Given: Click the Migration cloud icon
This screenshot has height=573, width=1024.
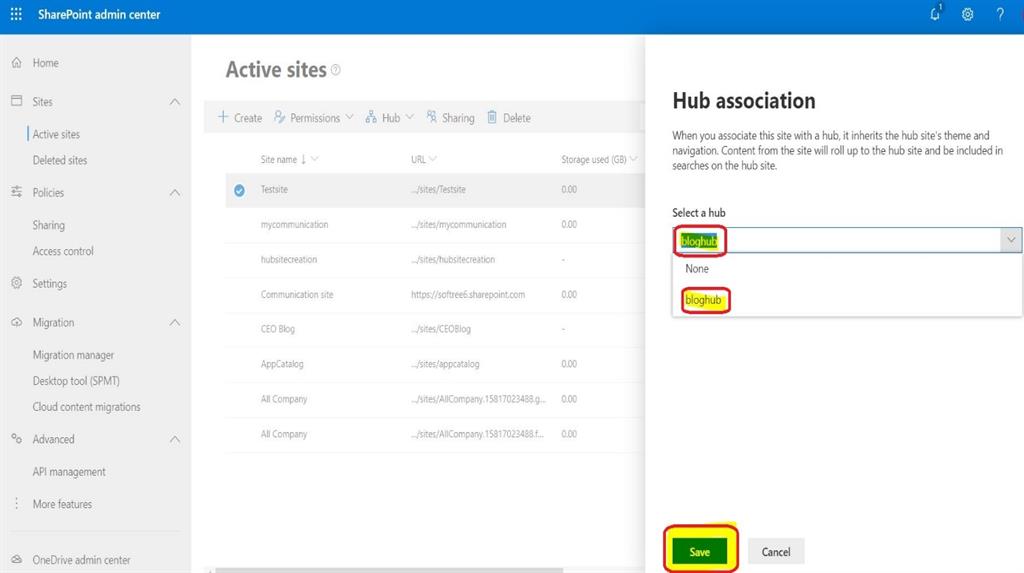Looking at the screenshot, I should (16, 322).
